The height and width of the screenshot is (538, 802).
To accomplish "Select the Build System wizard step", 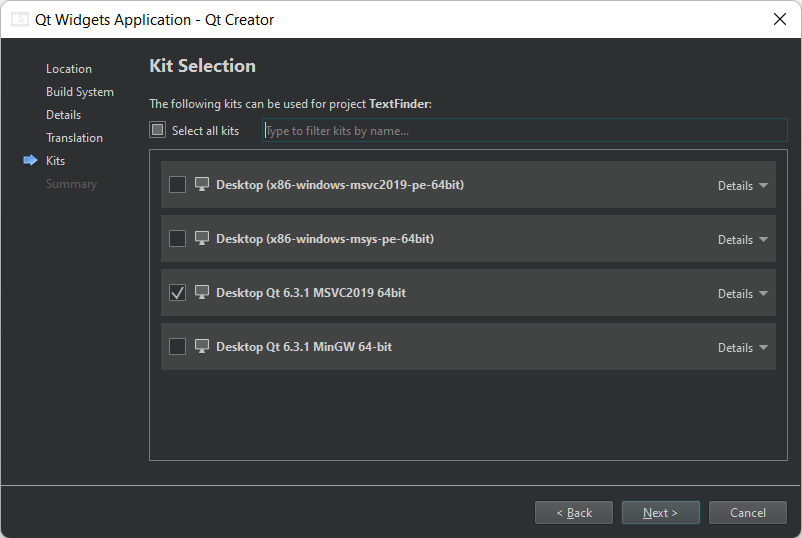I will click(80, 92).
